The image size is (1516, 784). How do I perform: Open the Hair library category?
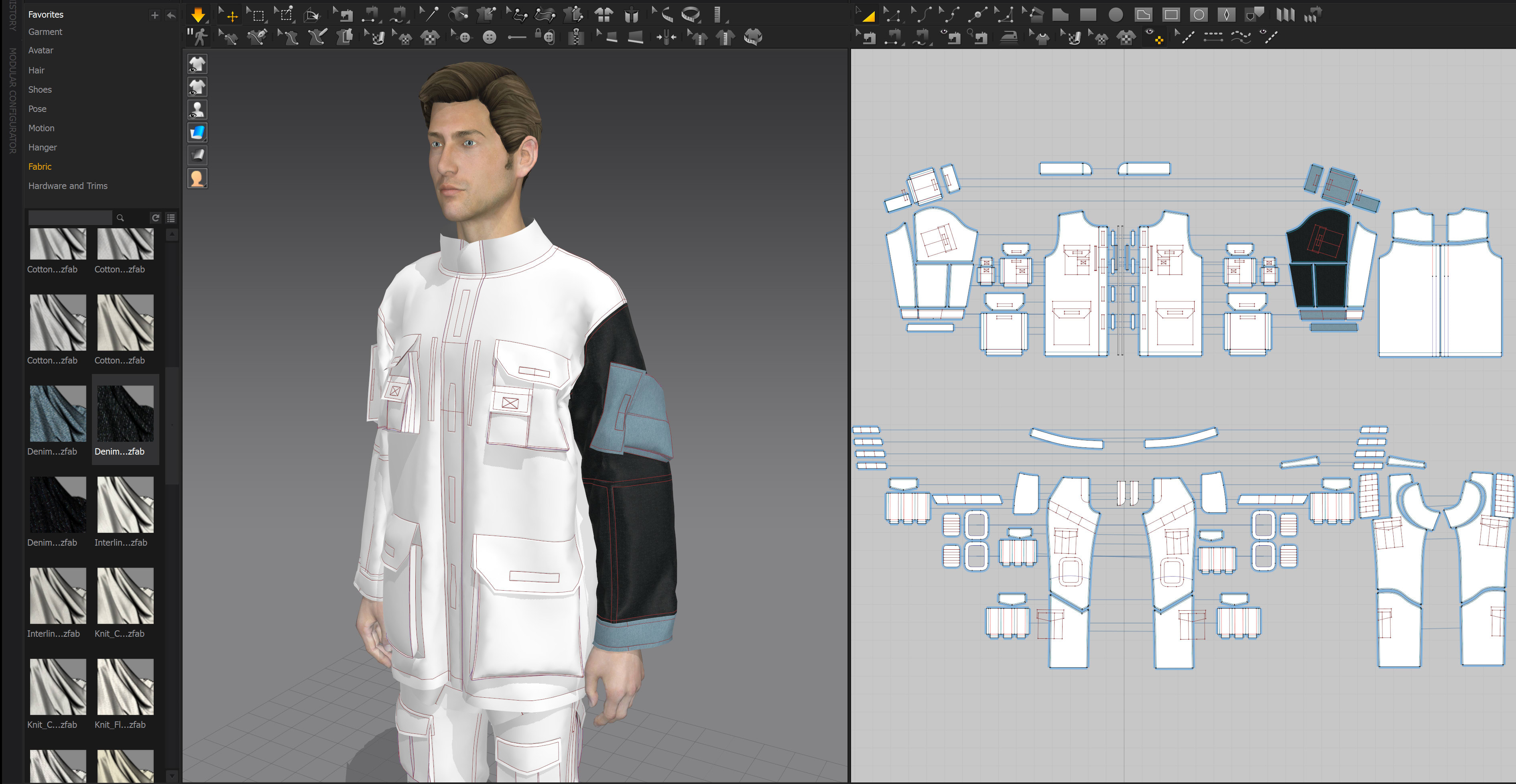tap(37, 70)
